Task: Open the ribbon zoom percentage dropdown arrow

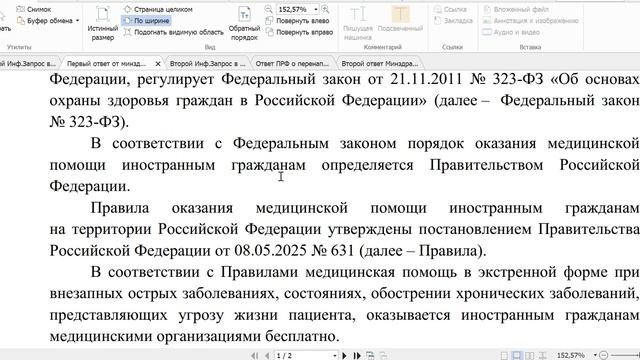Action: click(x=316, y=9)
